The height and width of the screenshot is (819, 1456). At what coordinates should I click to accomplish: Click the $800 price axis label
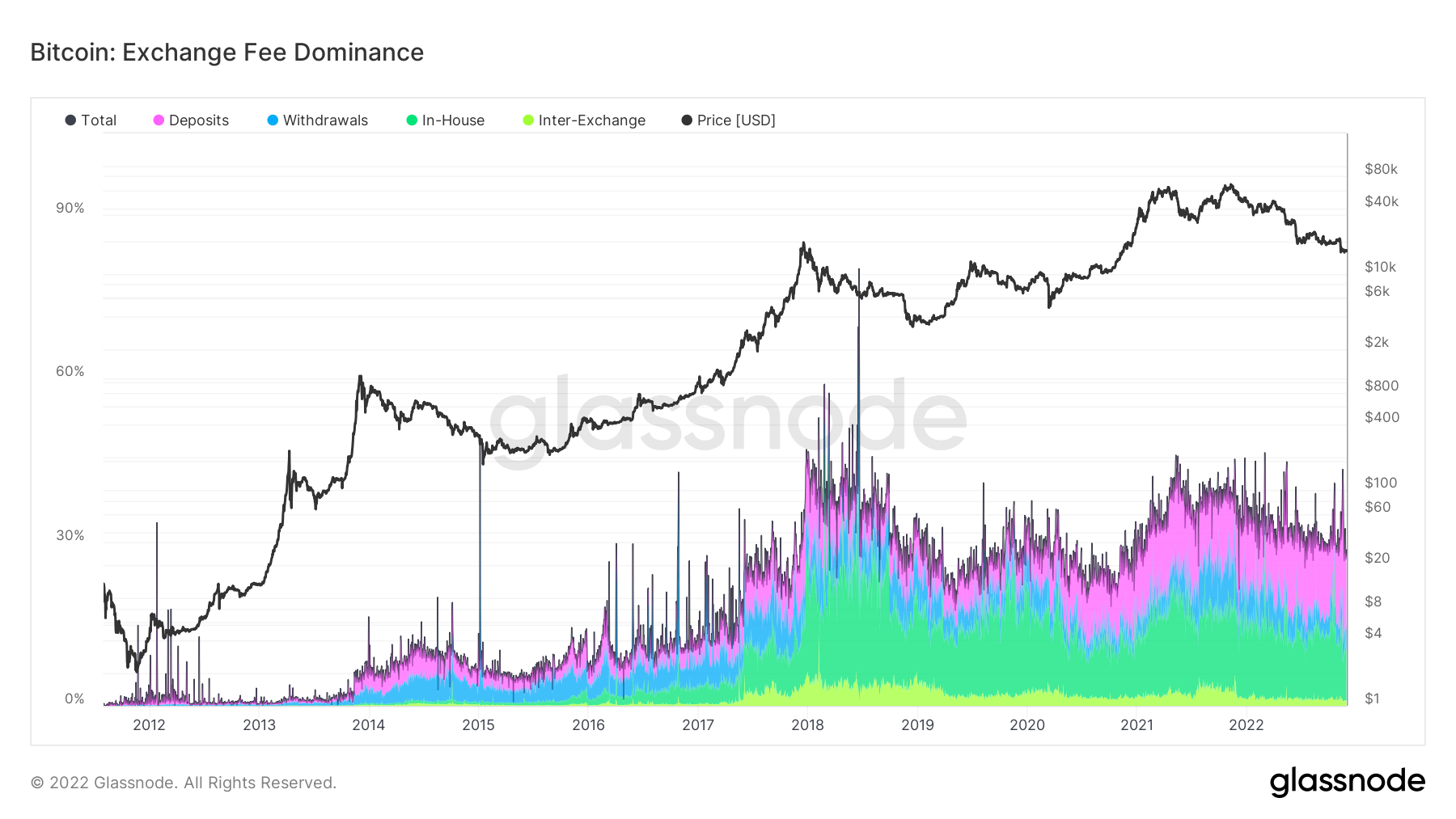1382,386
